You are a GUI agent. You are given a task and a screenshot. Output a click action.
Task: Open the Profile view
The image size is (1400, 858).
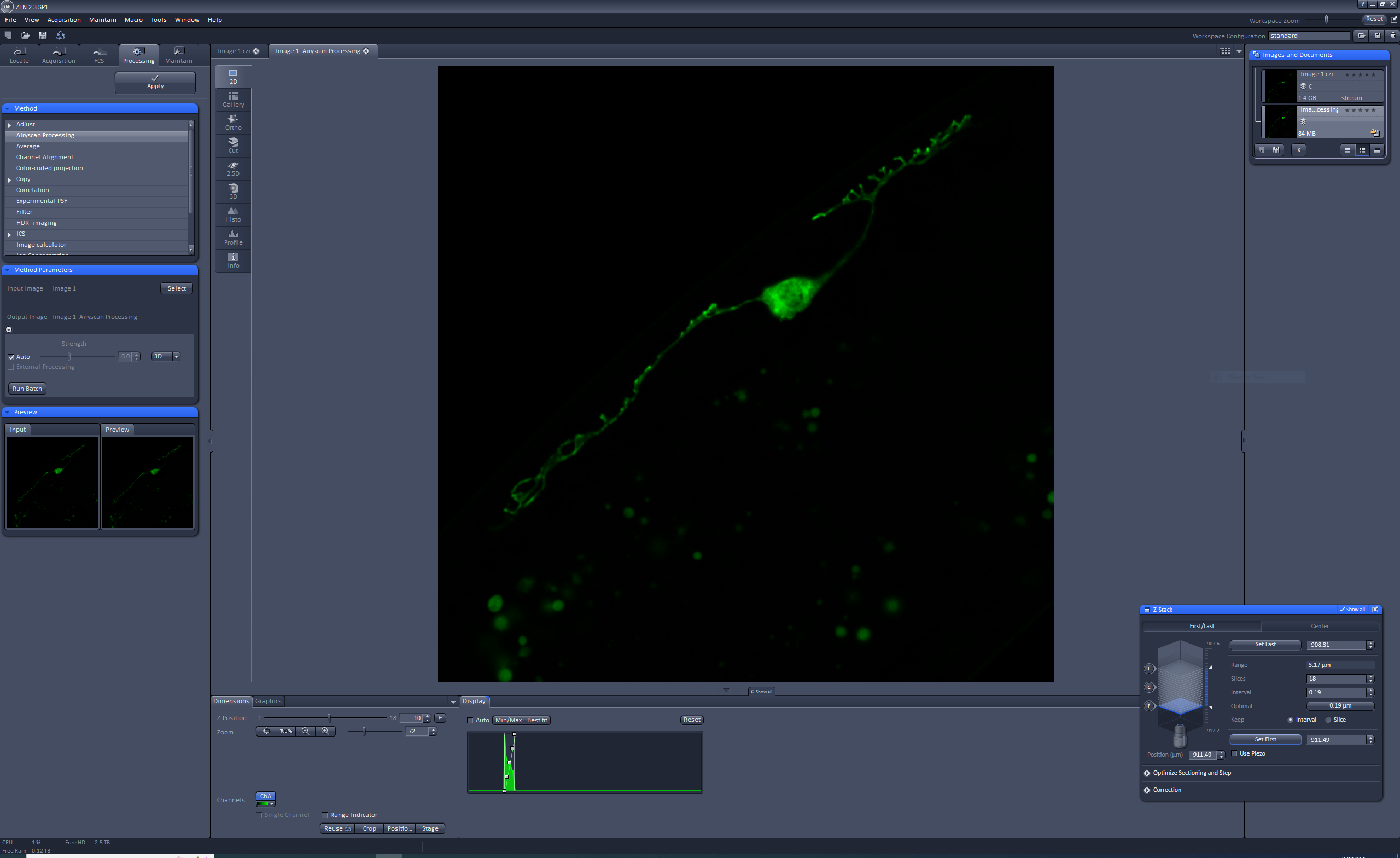coord(233,237)
